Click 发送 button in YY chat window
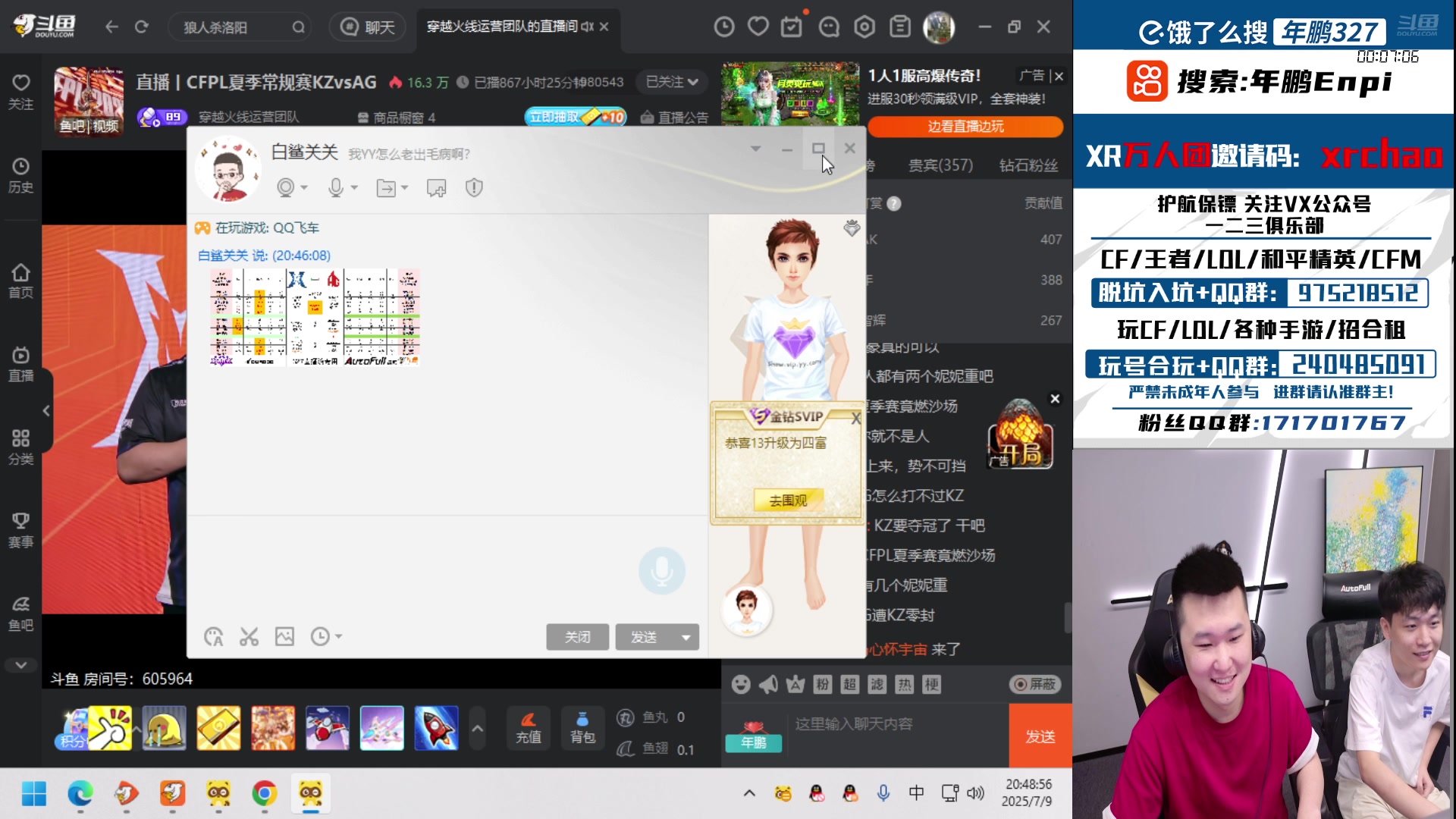The height and width of the screenshot is (819, 1456). coord(644,637)
